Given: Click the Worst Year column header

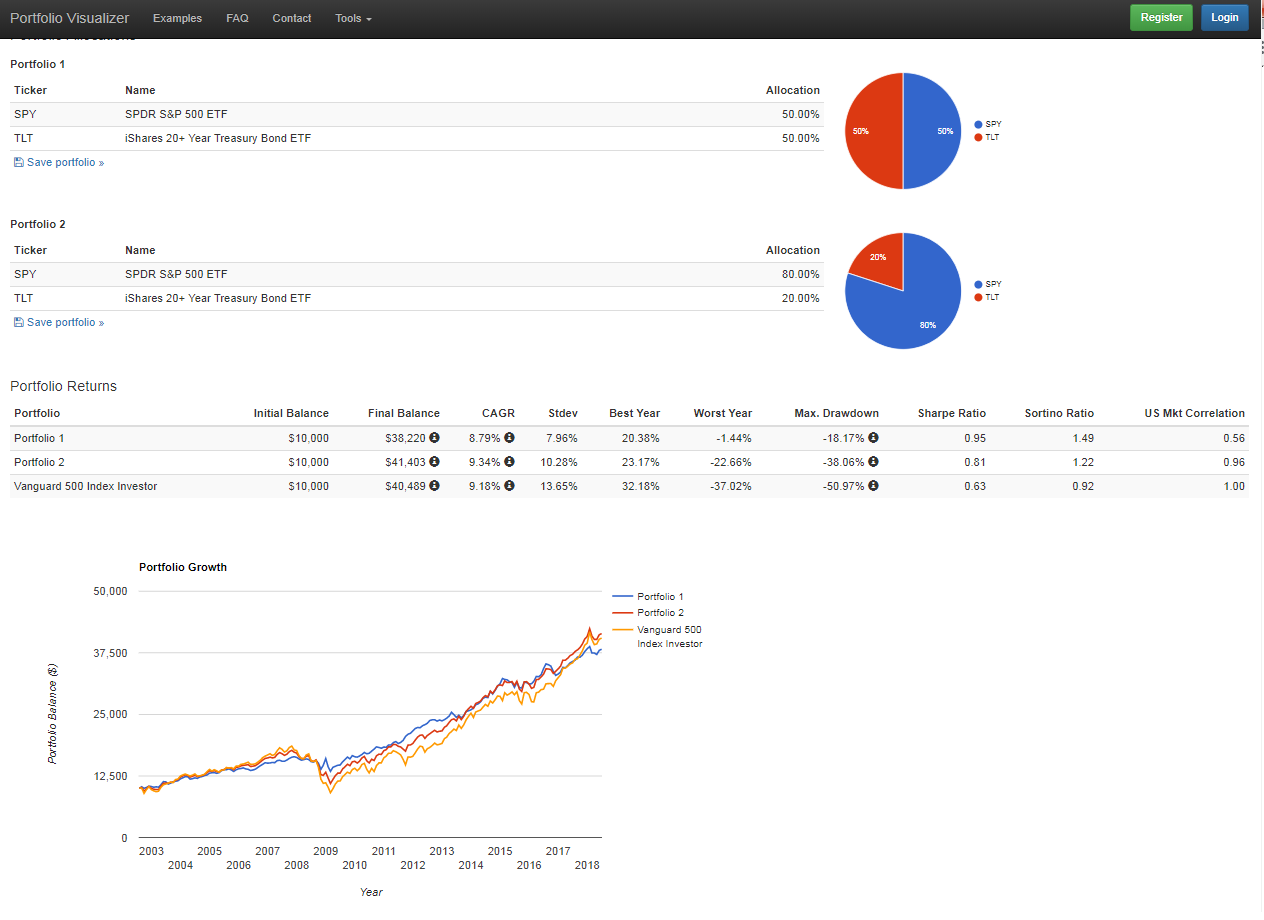Looking at the screenshot, I should (722, 413).
